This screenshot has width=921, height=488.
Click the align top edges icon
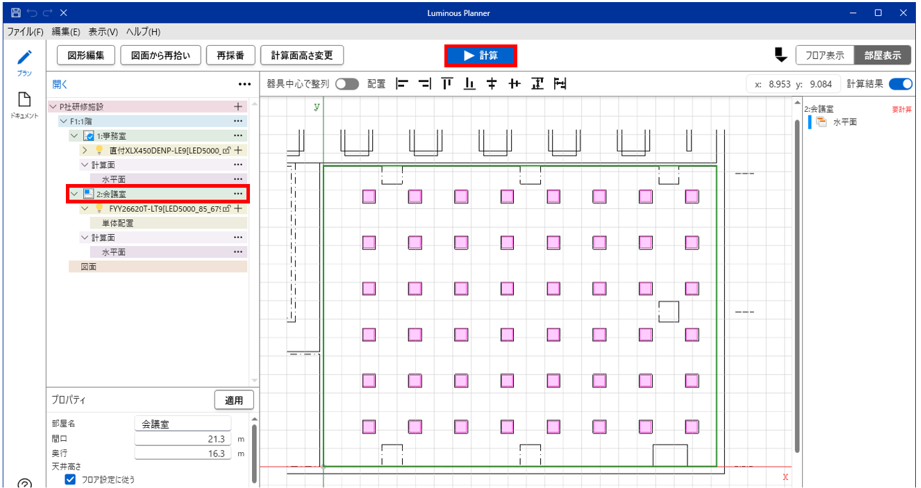click(447, 84)
